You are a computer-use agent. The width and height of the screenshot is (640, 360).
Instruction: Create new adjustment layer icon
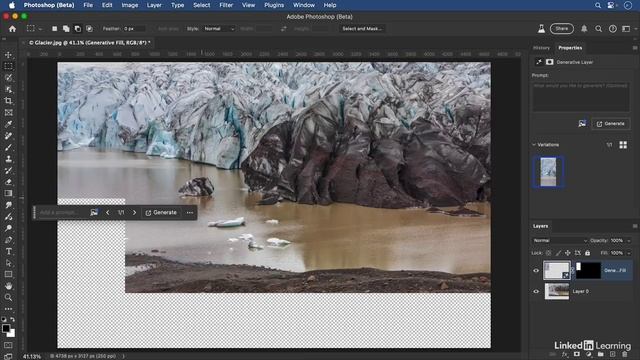(589, 355)
